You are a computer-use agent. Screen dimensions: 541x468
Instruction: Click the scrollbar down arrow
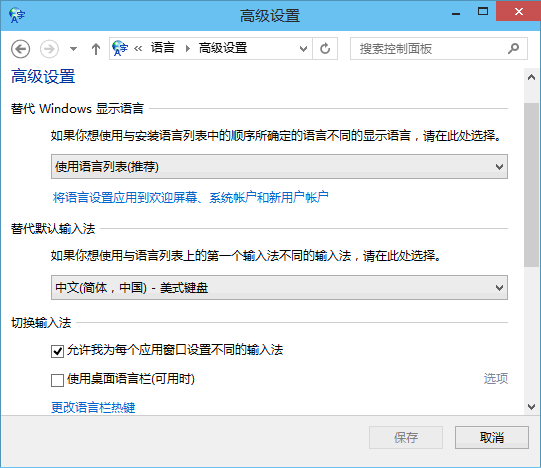tap(531, 407)
